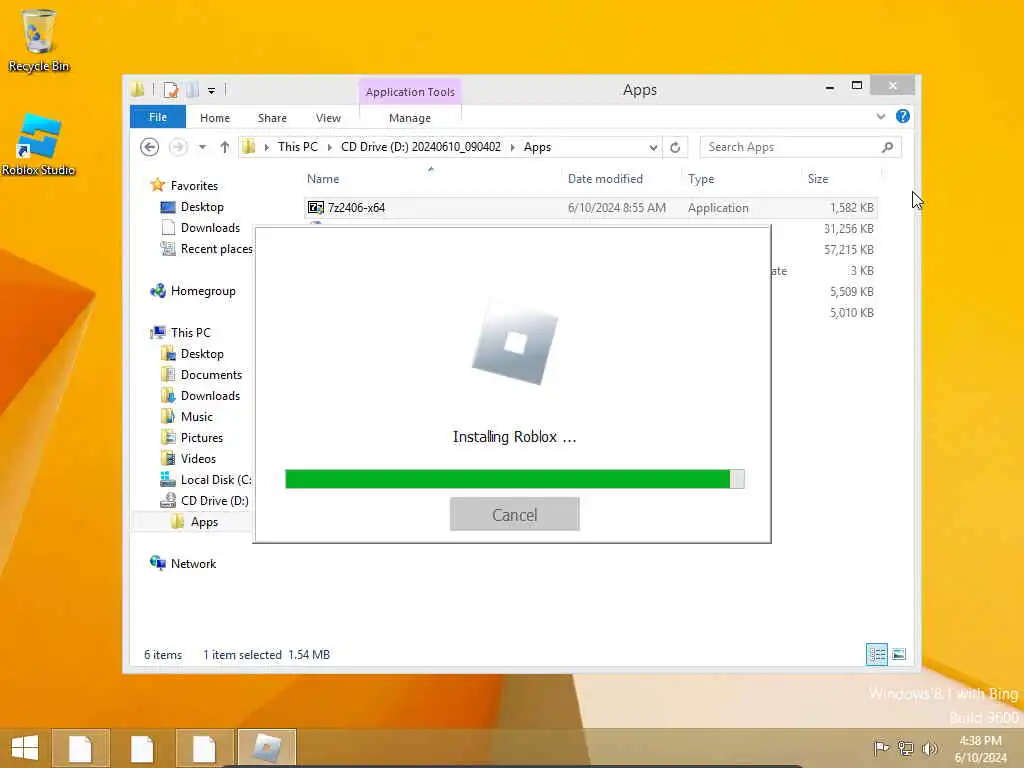Switch to Details view layout icon
The image size is (1024, 768).
876,654
